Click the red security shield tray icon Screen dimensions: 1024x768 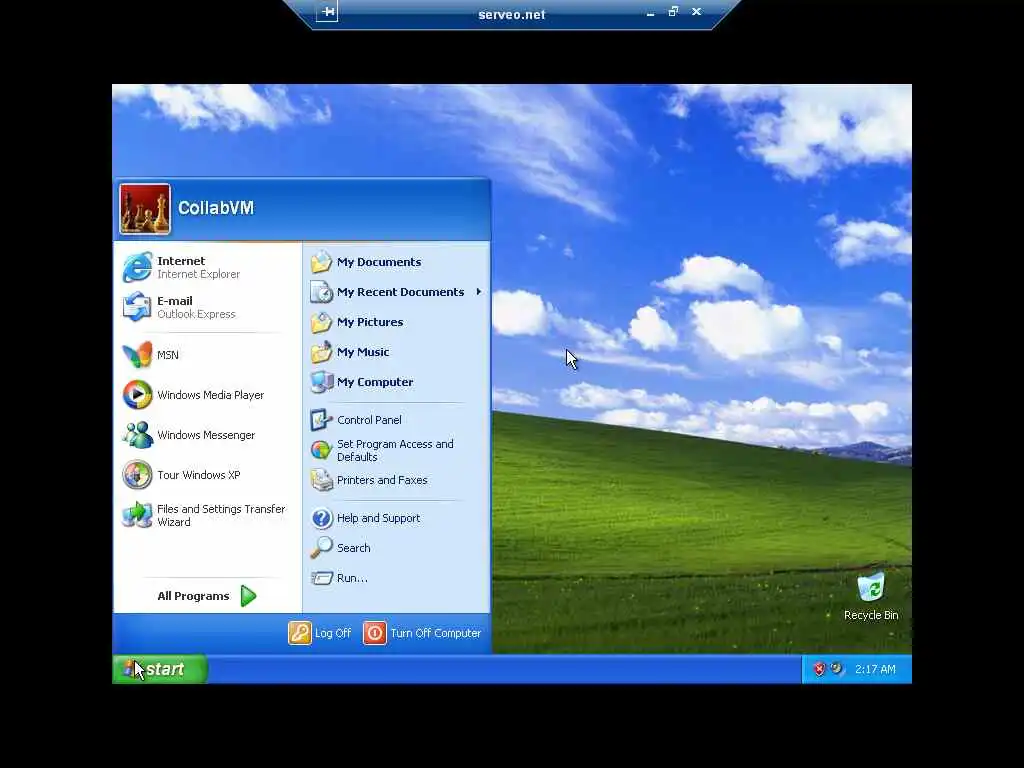(x=819, y=669)
